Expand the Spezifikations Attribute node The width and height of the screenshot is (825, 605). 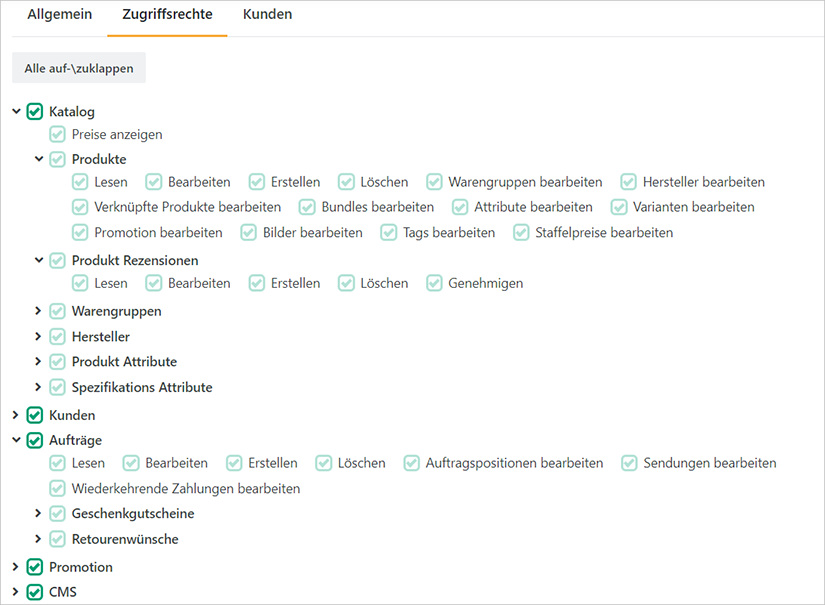pyautogui.click(x=38, y=387)
